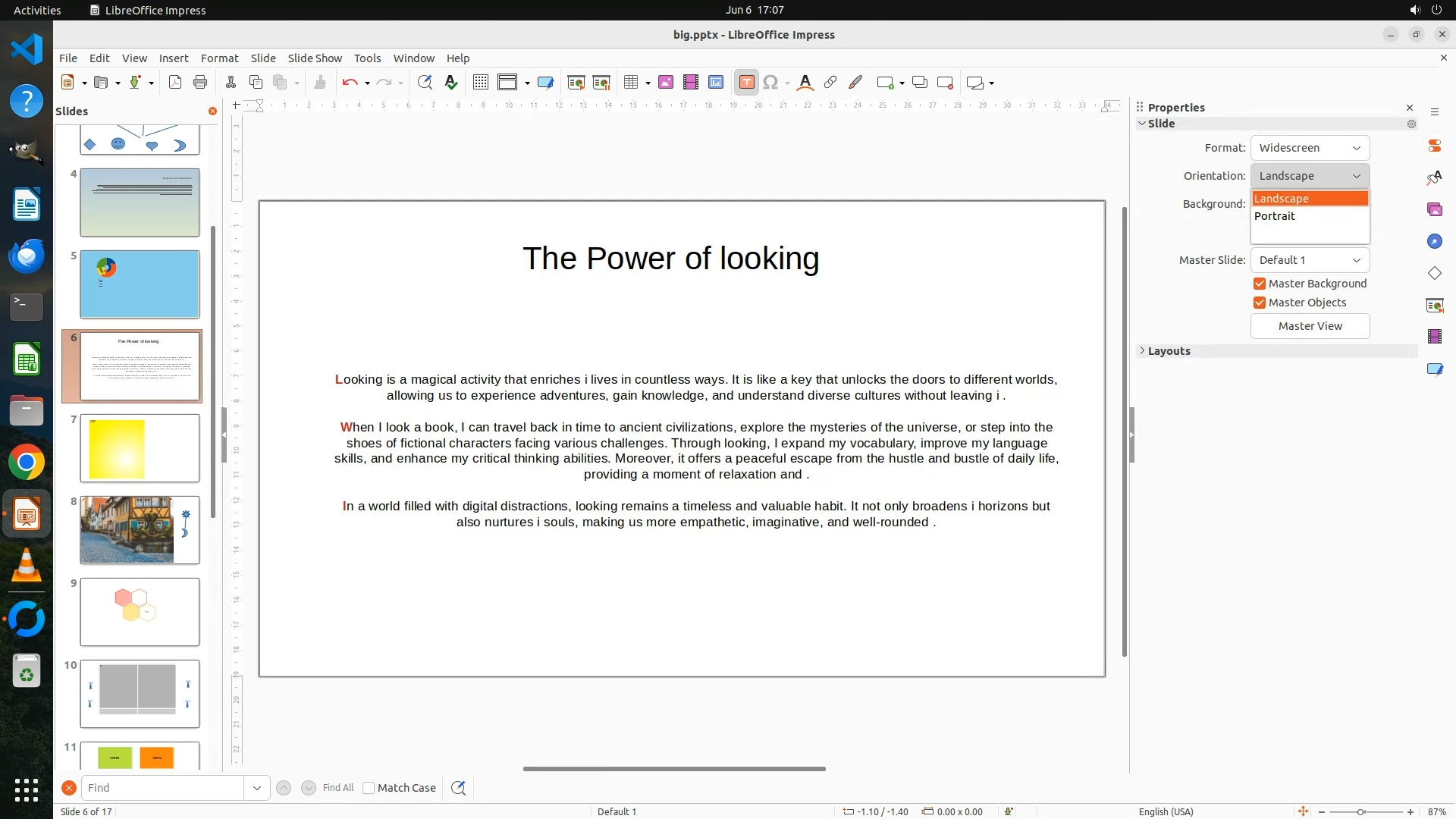Click the Master View button
The height and width of the screenshot is (819, 1456).
[1310, 326]
